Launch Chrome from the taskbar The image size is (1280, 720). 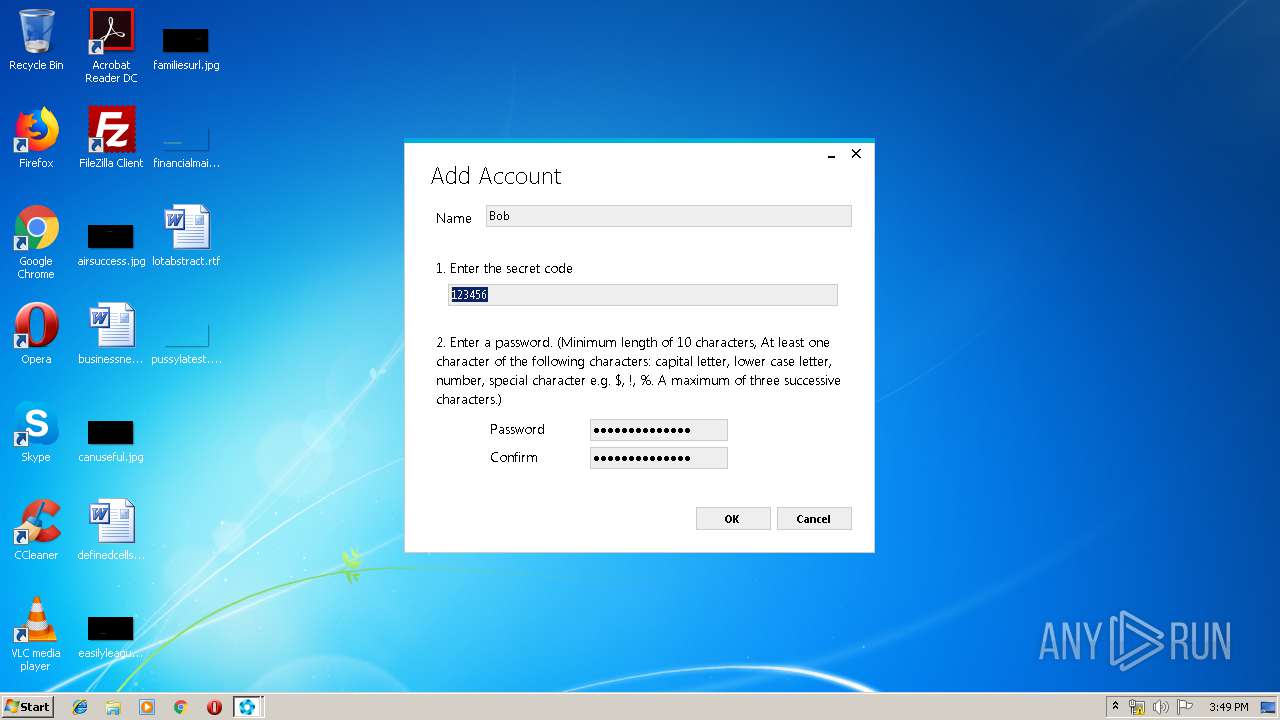[x=180, y=707]
